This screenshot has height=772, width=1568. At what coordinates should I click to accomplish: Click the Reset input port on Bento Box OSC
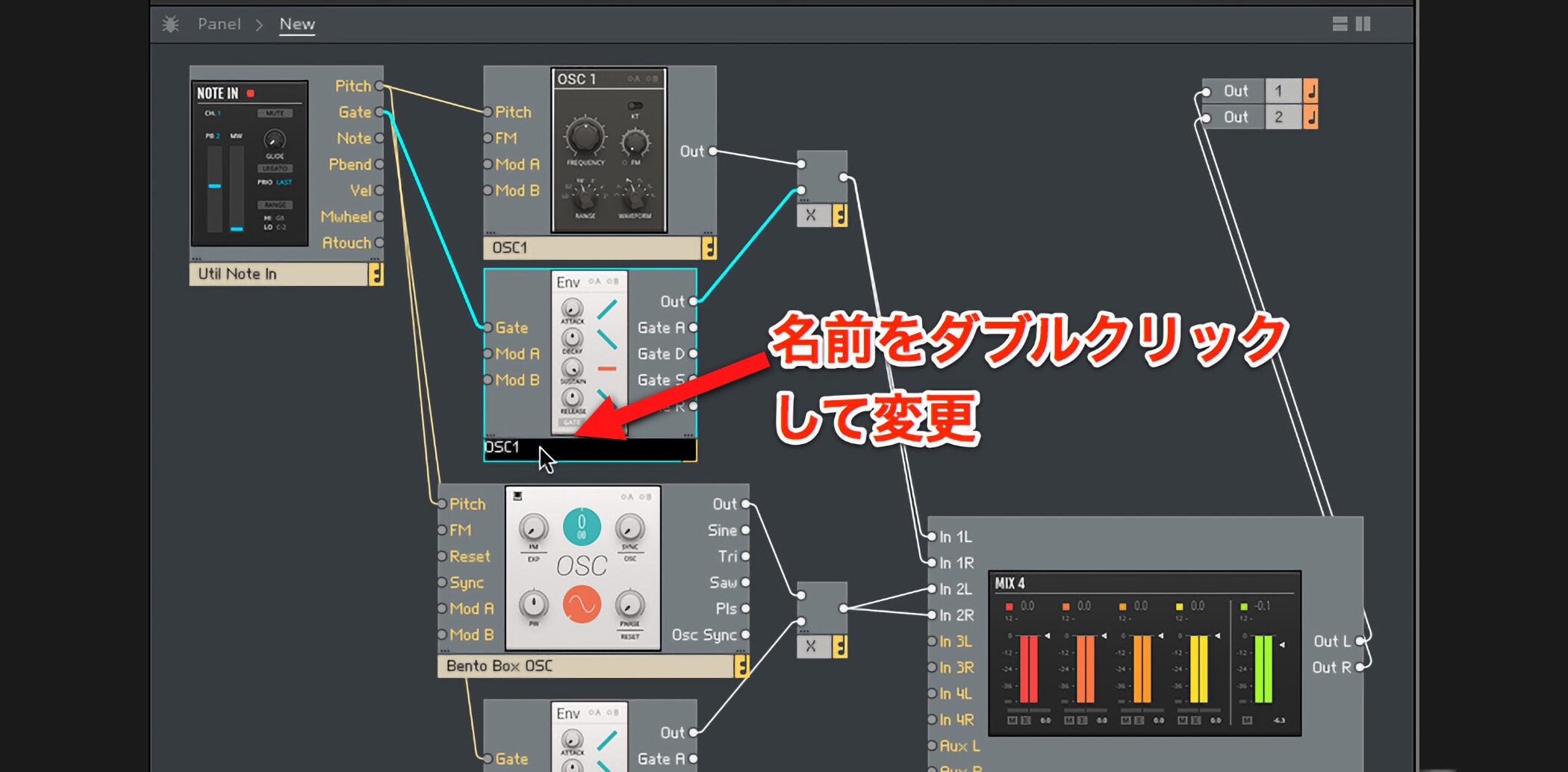coord(442,556)
